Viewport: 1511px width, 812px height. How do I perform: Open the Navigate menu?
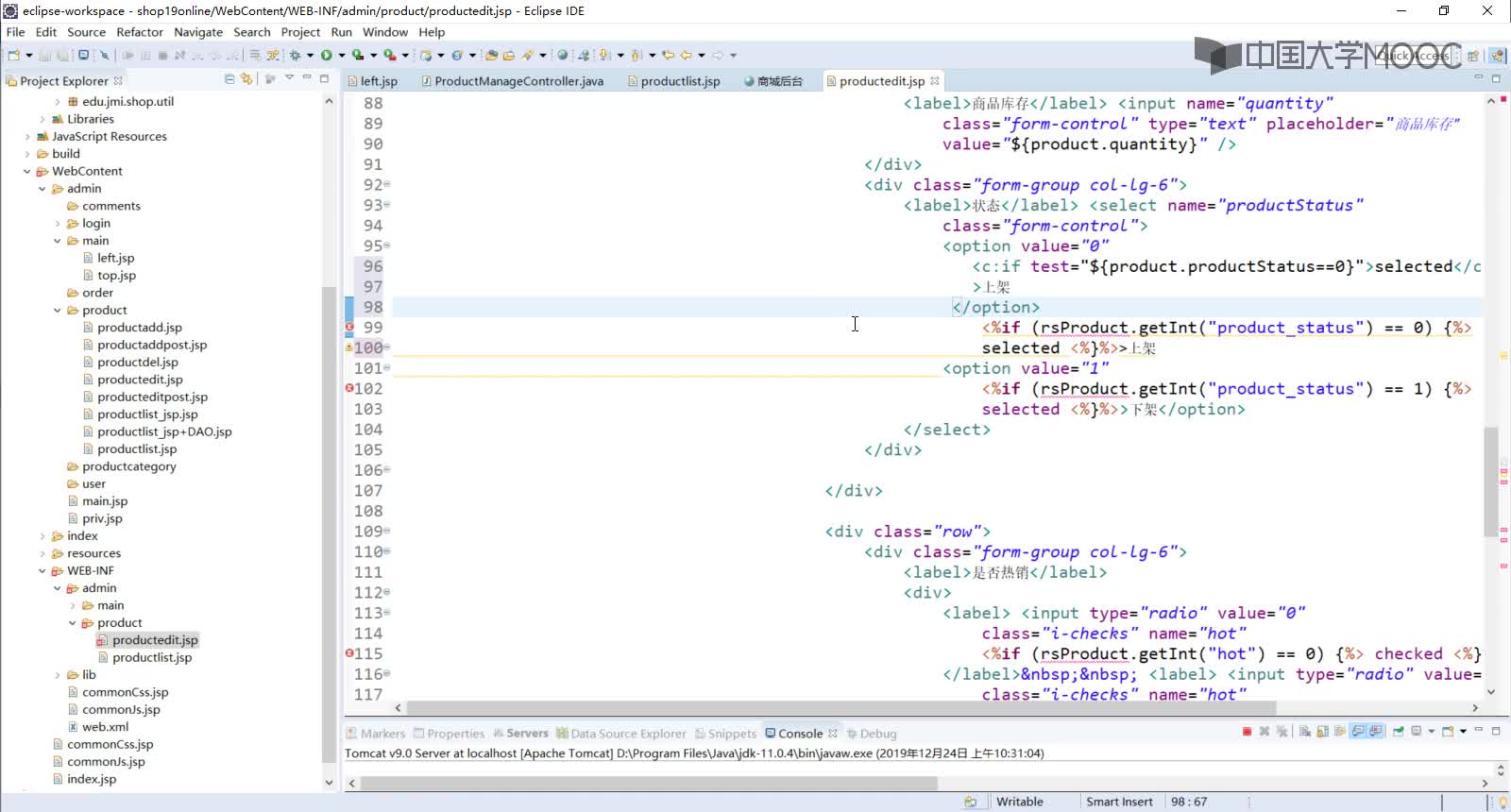point(198,32)
